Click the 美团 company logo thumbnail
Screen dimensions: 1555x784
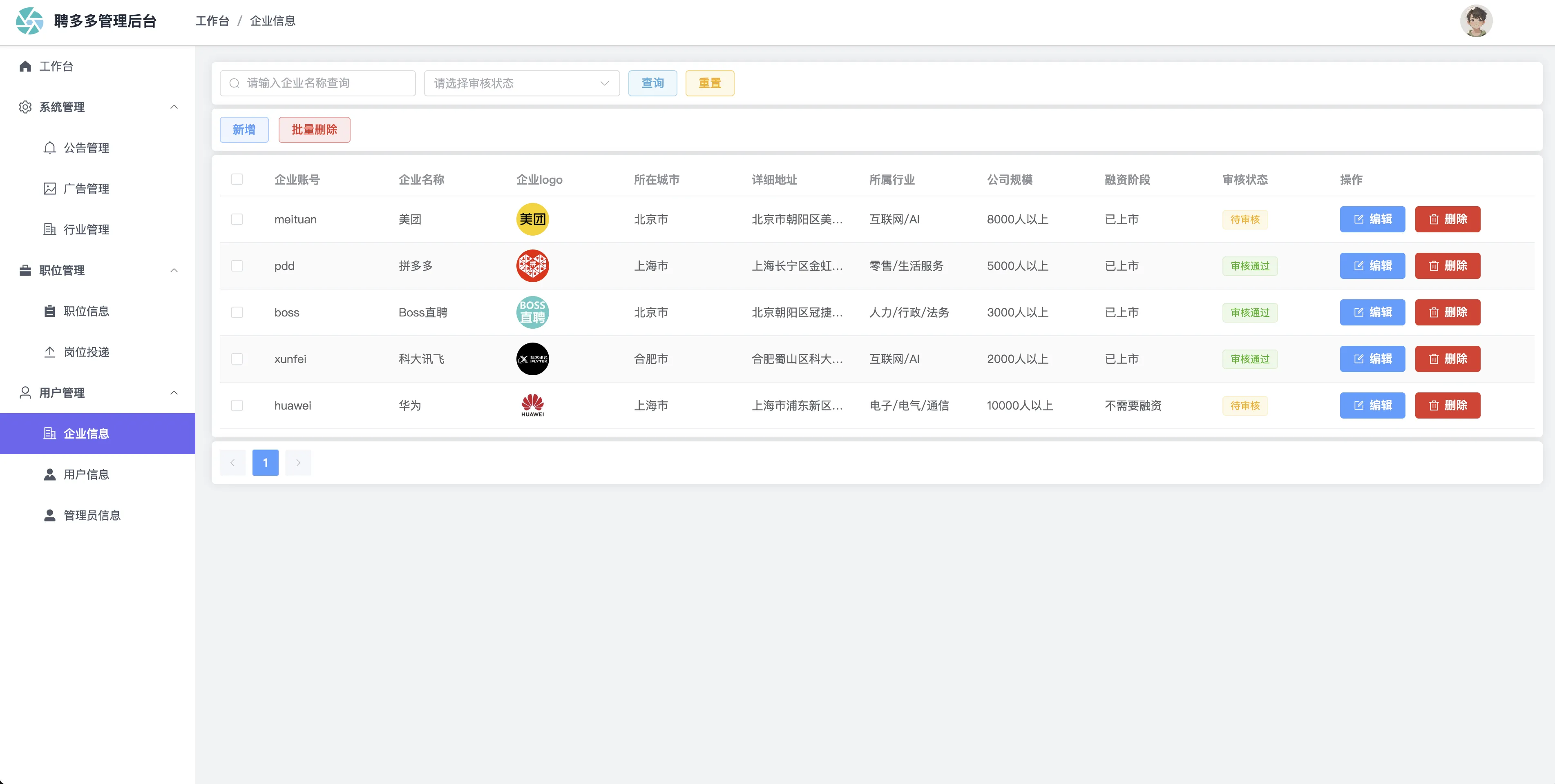[x=532, y=220]
